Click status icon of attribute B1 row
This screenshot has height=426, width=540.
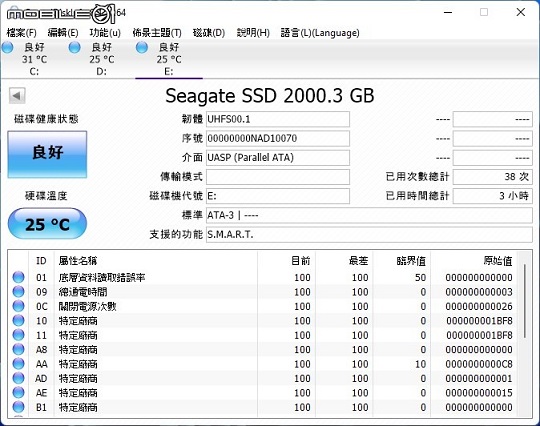[x=18, y=407]
